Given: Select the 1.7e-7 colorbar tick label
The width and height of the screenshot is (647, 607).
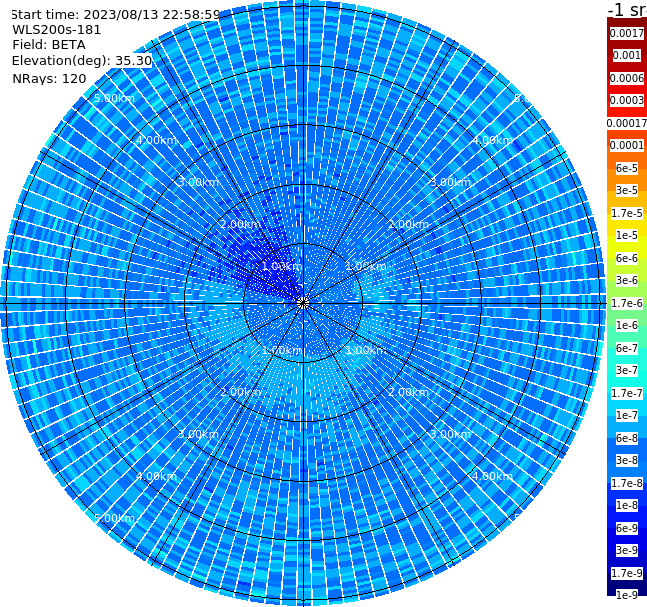Looking at the screenshot, I should coord(626,393).
